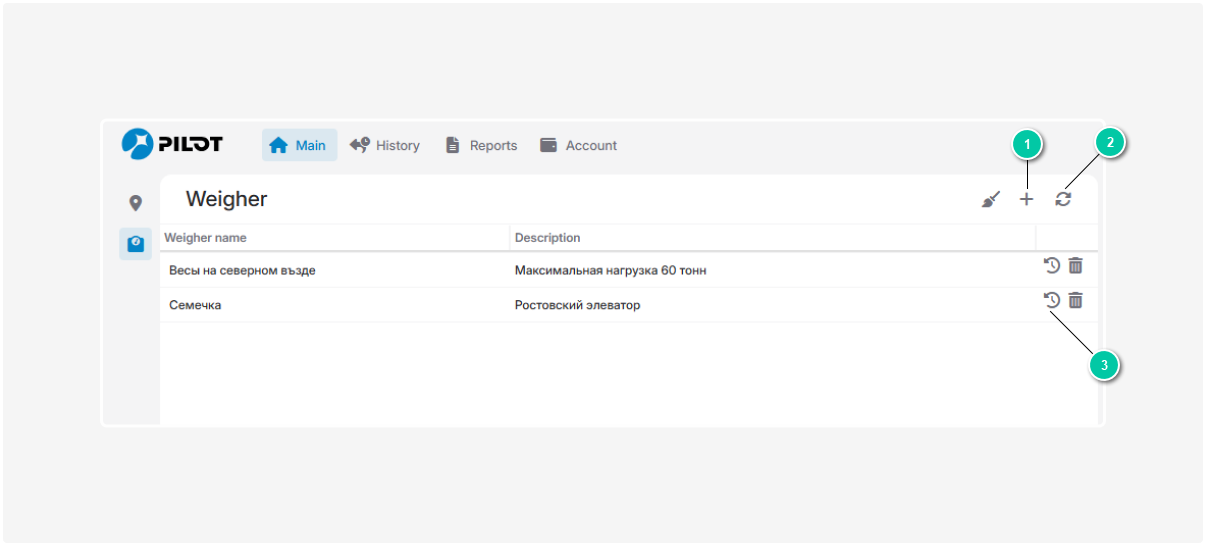This screenshot has width=1206, height=546.
Task: Click Максимальная нагрузка 60 тонн description
Action: [x=611, y=270]
